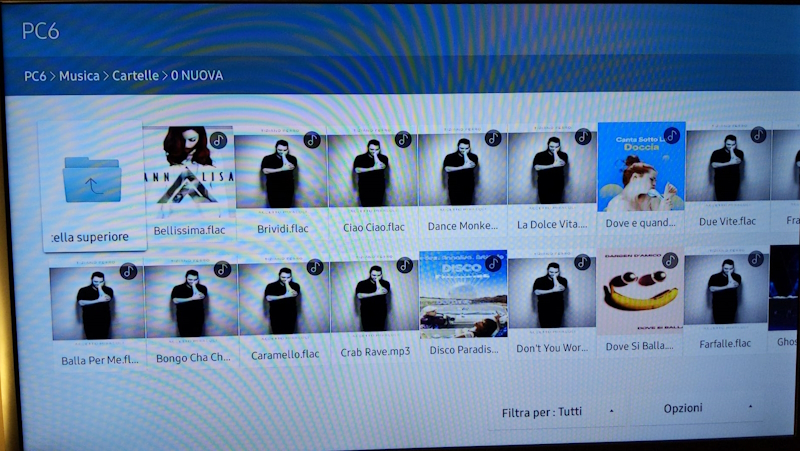
Task: Play the Brividi.flac cover thumbnail
Action: coord(281,171)
